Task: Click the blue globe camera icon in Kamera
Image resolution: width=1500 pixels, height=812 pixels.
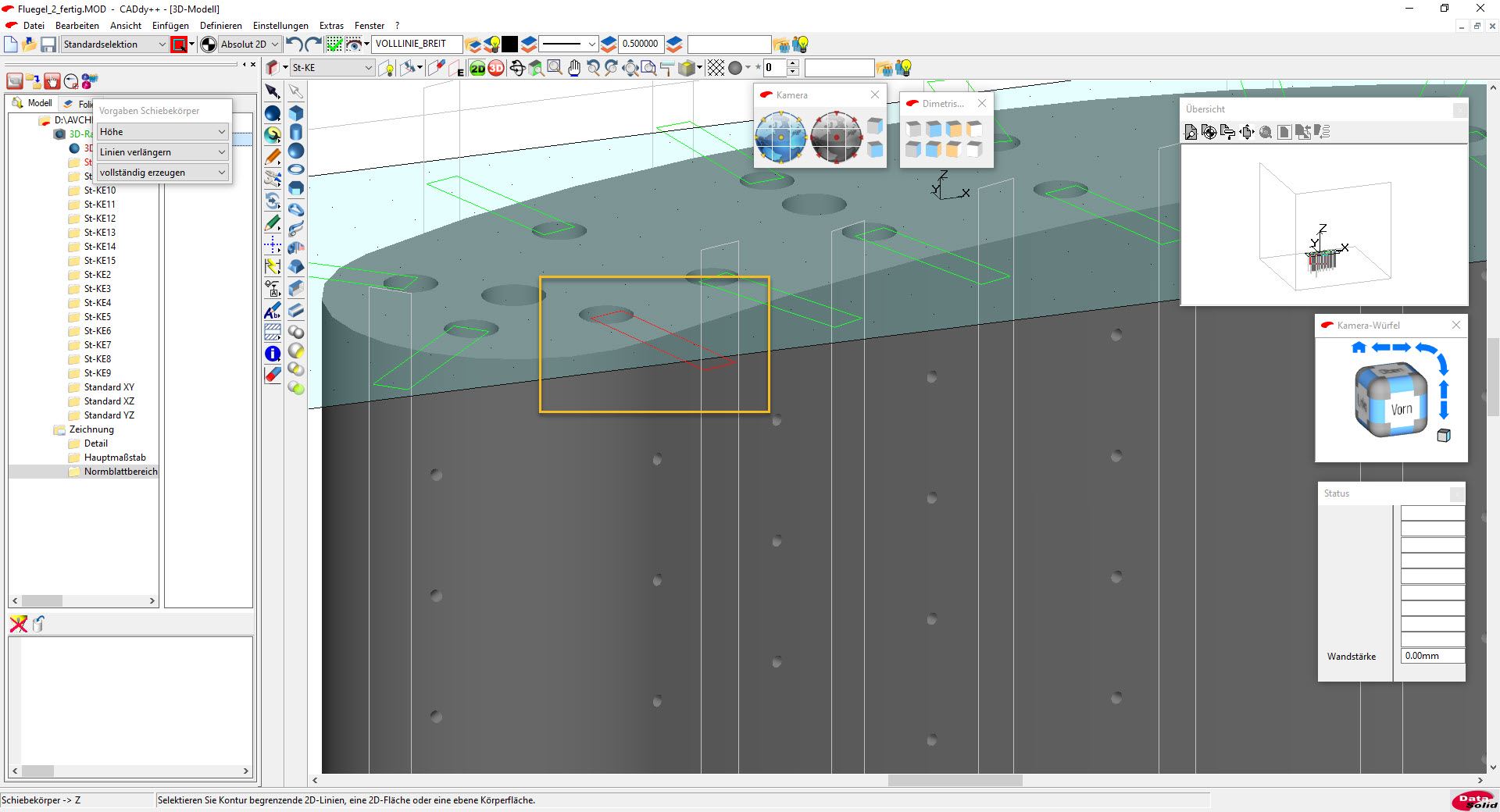Action: [780, 137]
